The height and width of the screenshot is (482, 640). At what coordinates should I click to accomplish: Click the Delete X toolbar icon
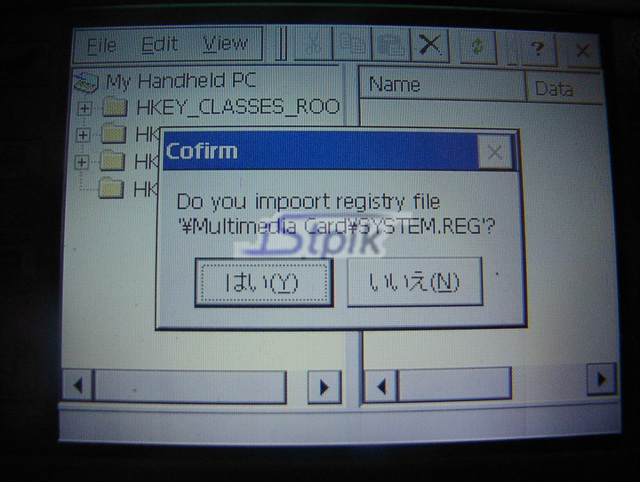[x=431, y=46]
